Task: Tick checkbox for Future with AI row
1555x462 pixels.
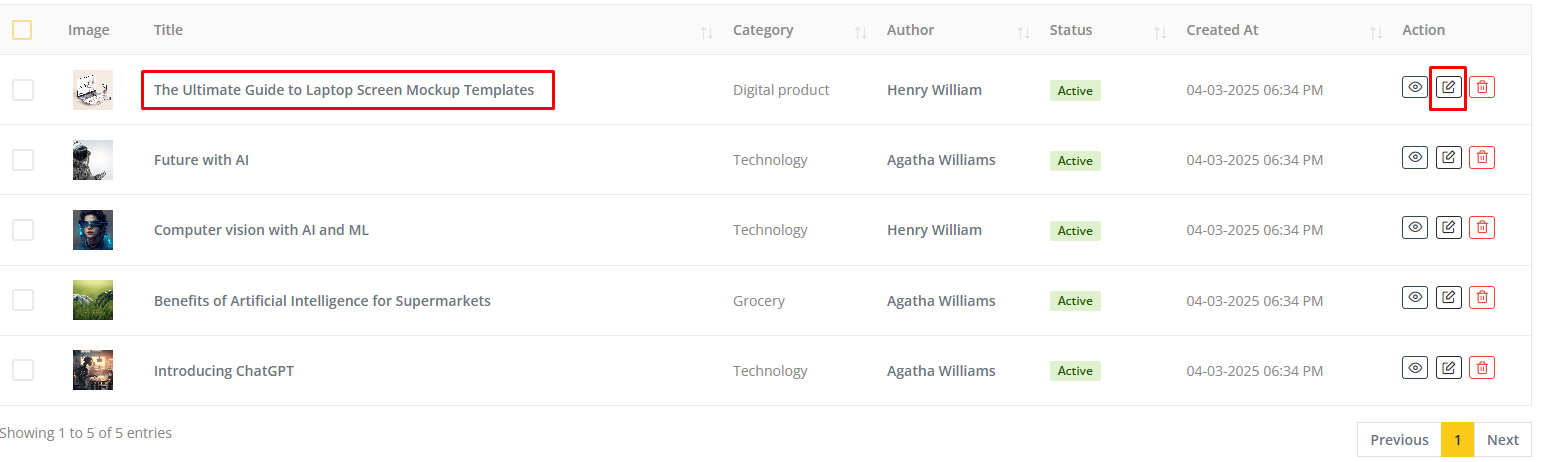Action: (22, 160)
